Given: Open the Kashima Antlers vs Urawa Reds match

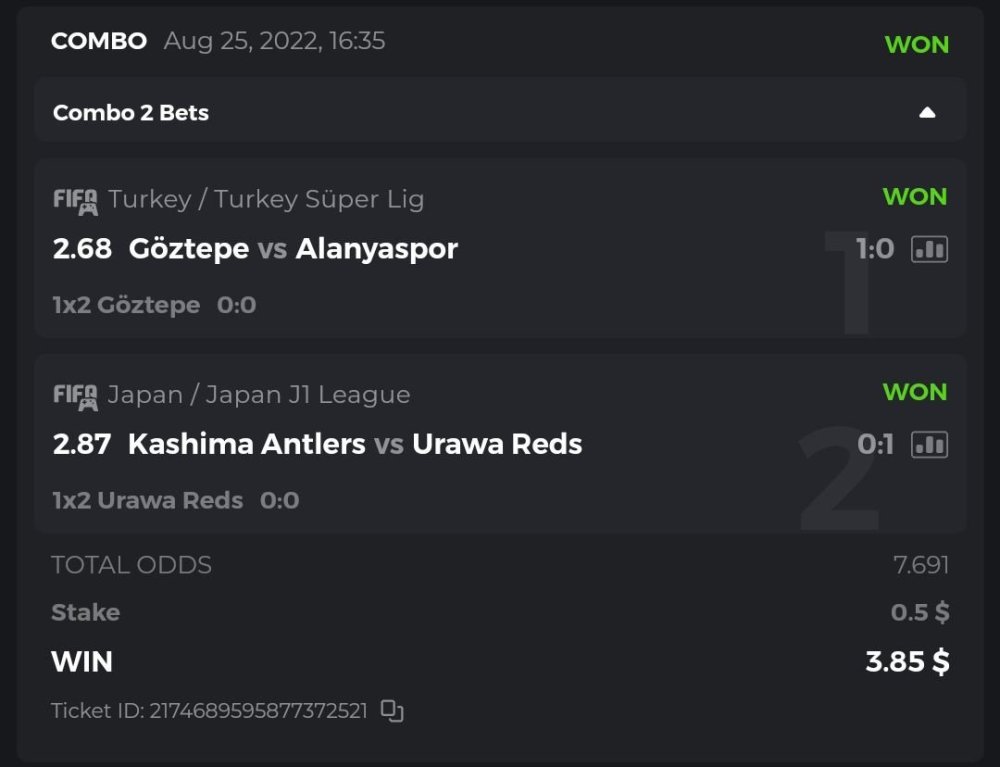Looking at the screenshot, I should [x=355, y=444].
